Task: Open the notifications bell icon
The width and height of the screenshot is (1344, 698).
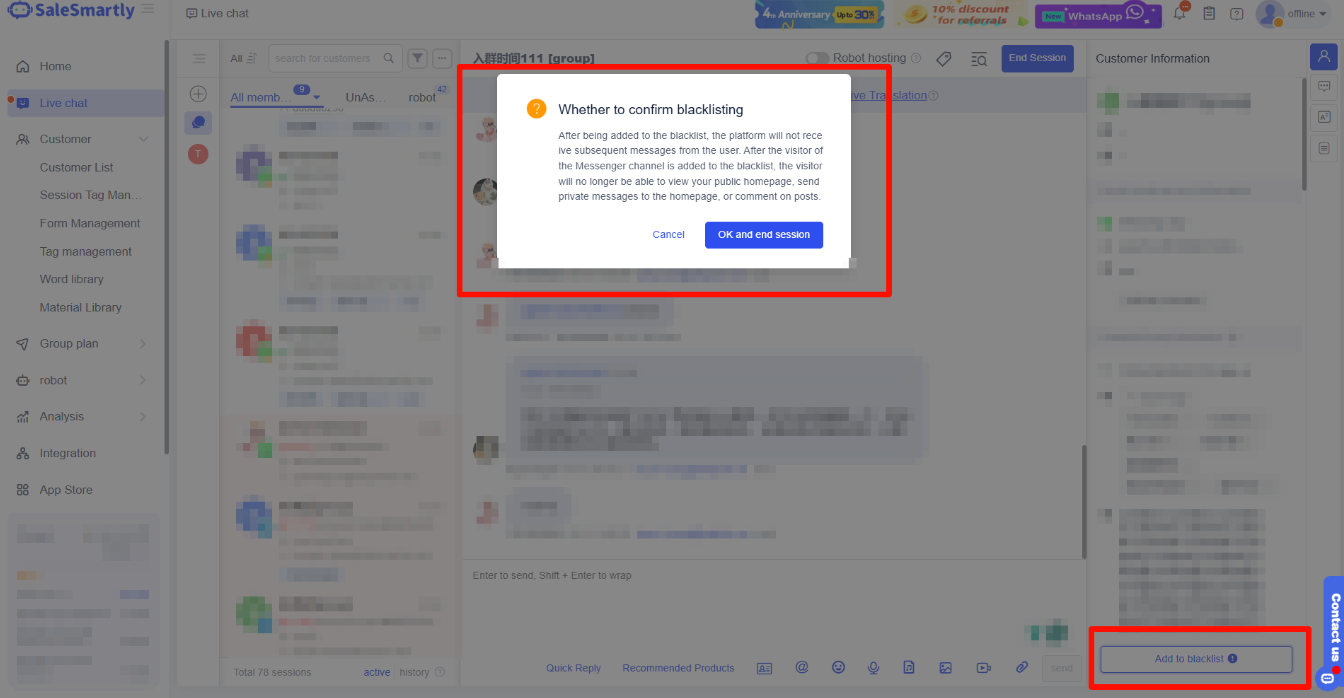Action: point(1180,14)
